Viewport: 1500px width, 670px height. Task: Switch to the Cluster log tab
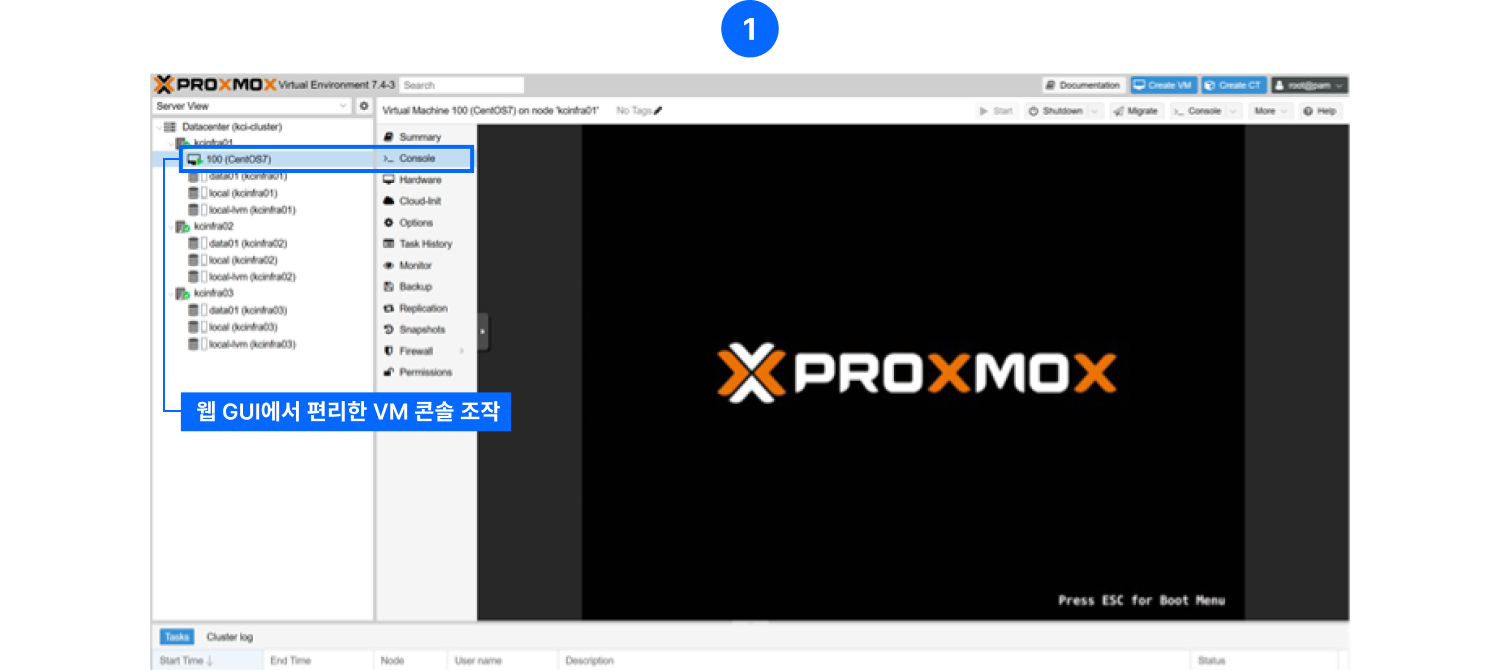[x=230, y=637]
